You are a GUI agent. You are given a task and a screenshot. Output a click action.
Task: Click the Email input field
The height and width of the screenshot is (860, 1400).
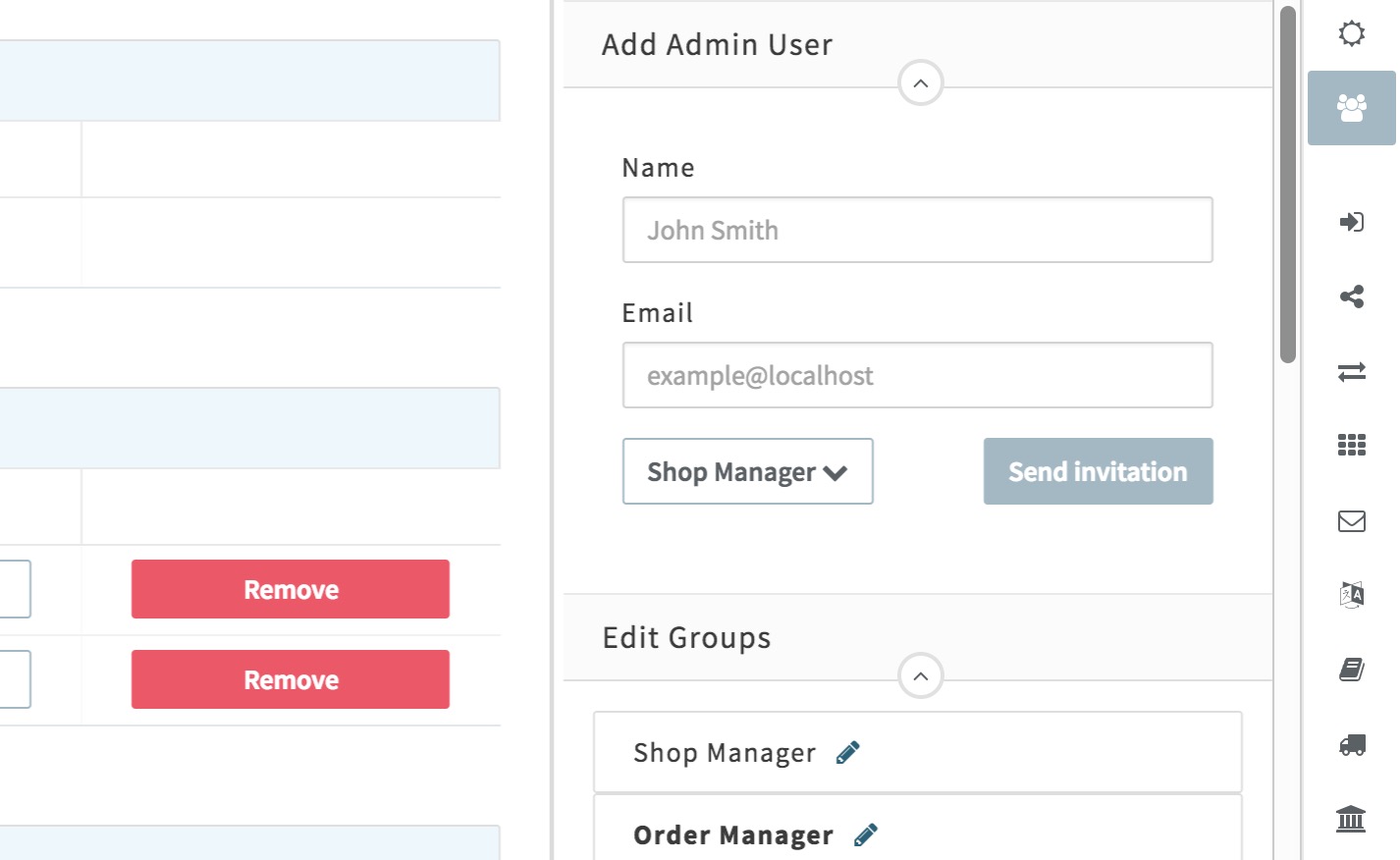[x=917, y=376]
